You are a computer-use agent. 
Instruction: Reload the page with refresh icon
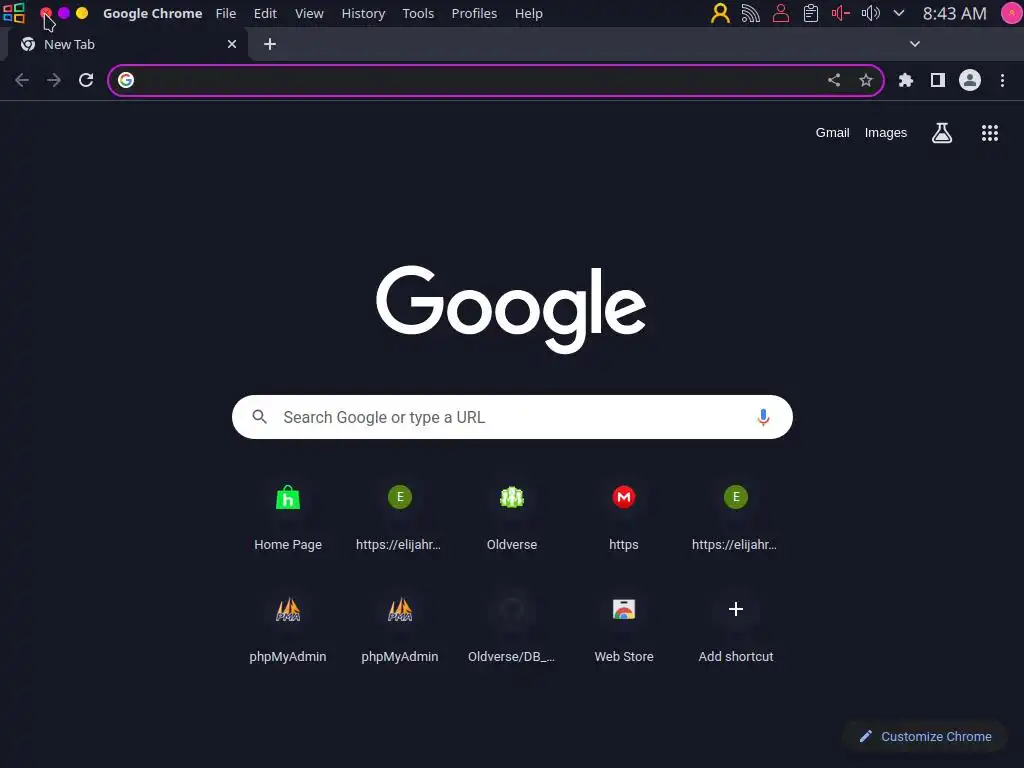(x=86, y=80)
